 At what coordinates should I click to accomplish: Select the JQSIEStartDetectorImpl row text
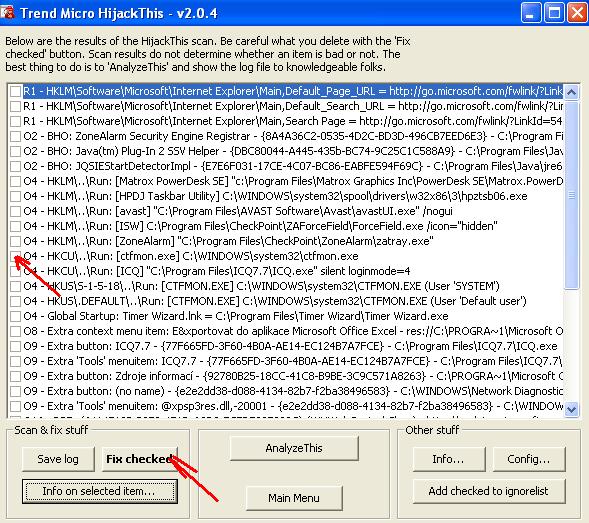click(293, 166)
